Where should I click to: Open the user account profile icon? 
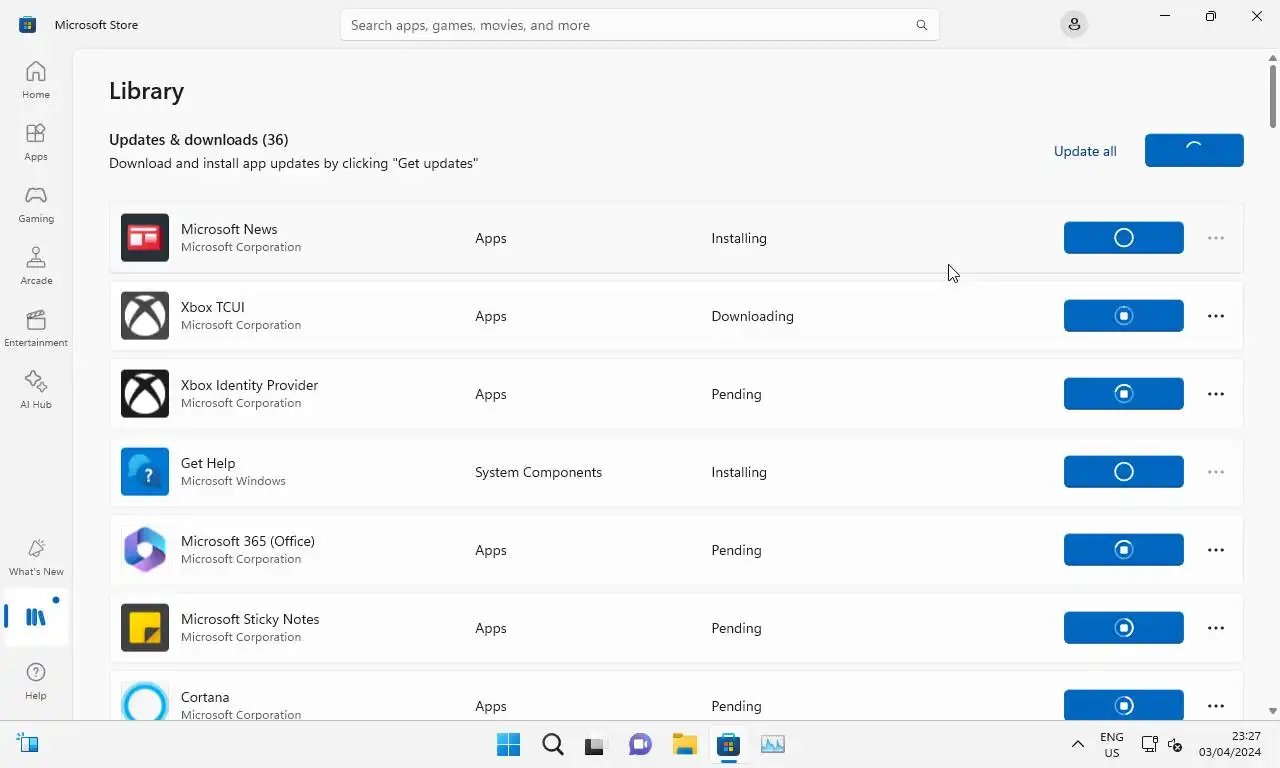tap(1074, 25)
